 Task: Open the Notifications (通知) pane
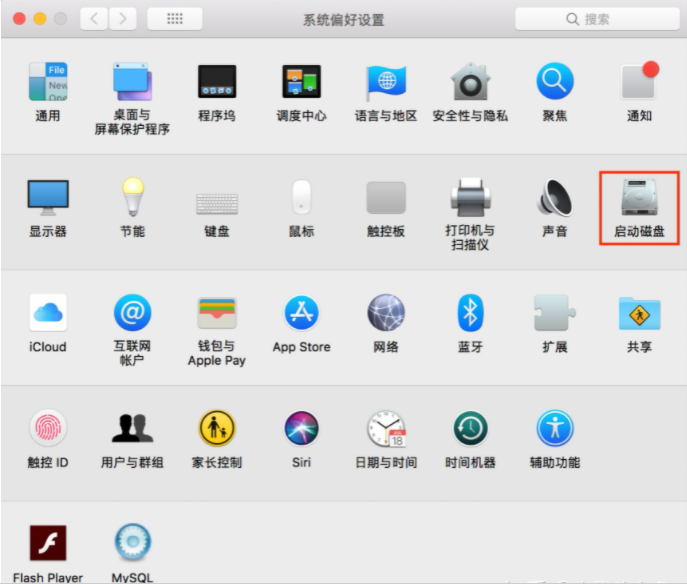pos(639,82)
